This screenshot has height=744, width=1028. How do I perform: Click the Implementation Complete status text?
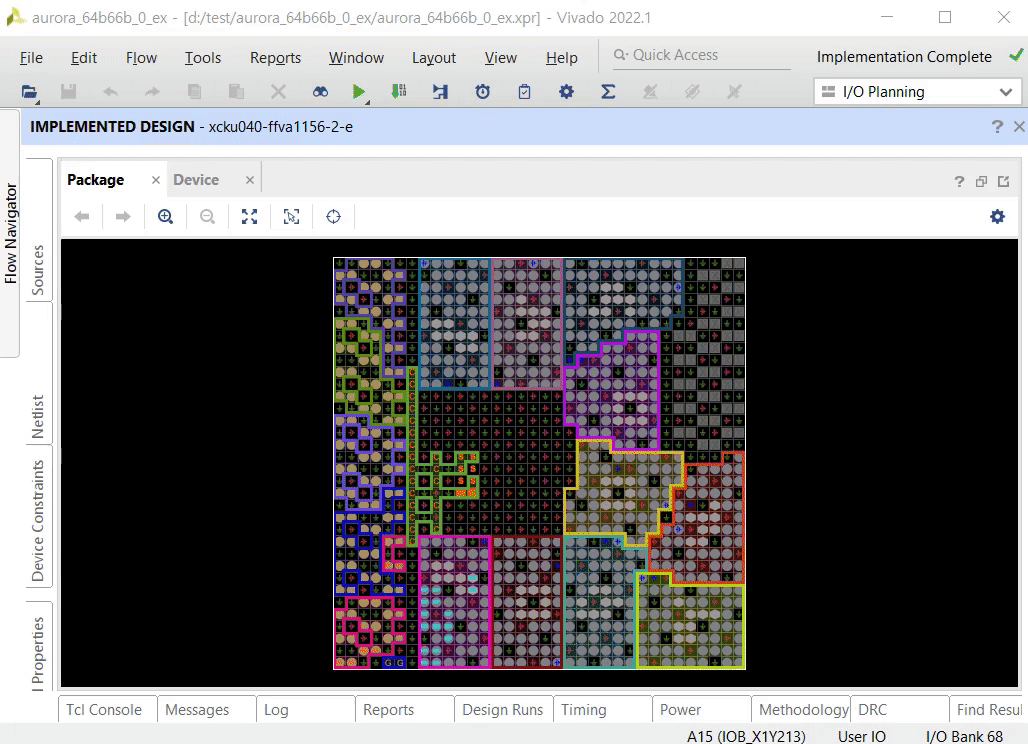point(904,57)
